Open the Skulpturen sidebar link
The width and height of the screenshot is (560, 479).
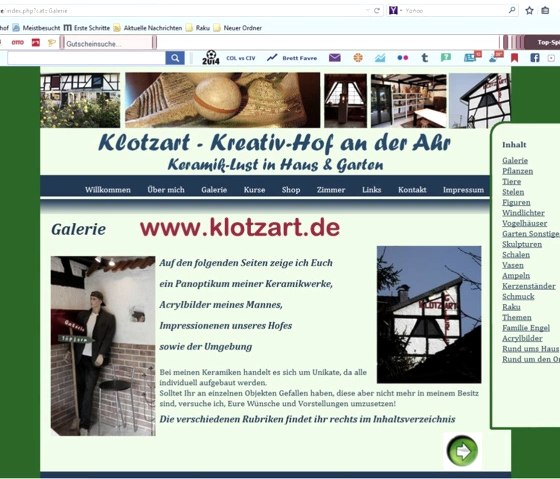[x=522, y=244]
